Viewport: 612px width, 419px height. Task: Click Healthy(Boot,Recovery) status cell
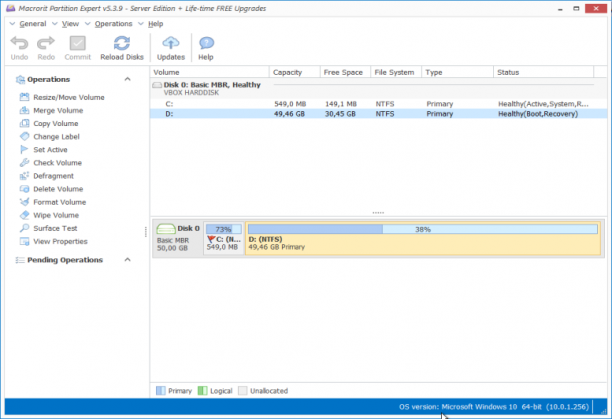coord(538,114)
